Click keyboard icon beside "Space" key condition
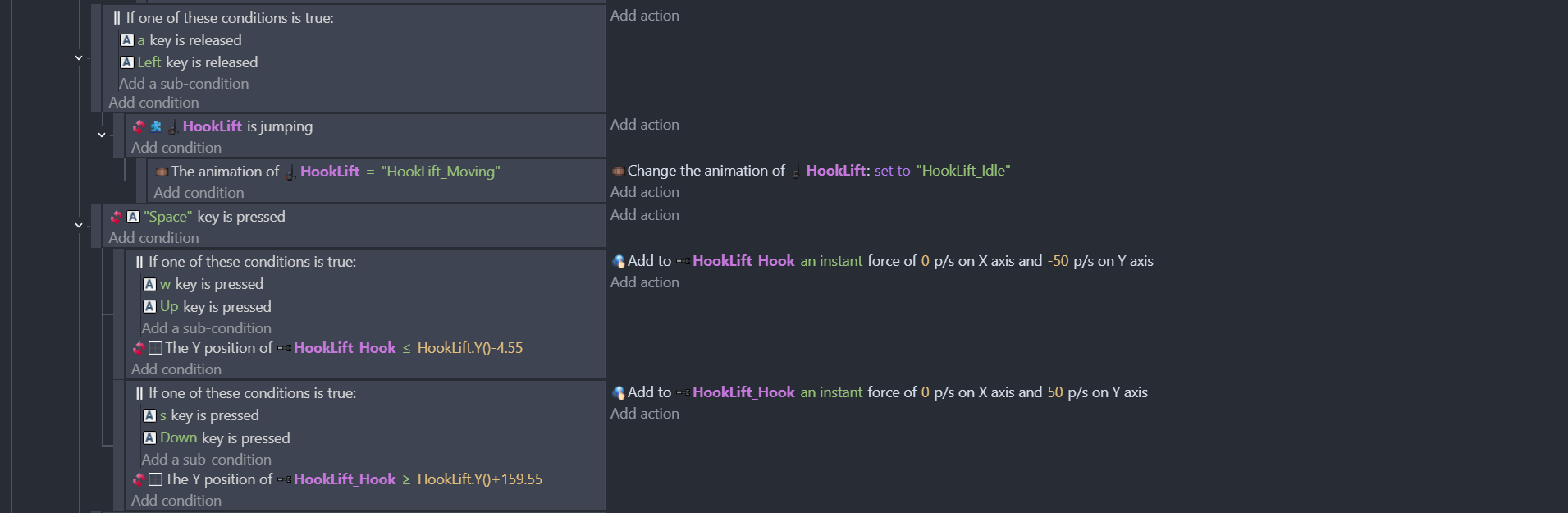The width and height of the screenshot is (1568, 513). tap(133, 217)
